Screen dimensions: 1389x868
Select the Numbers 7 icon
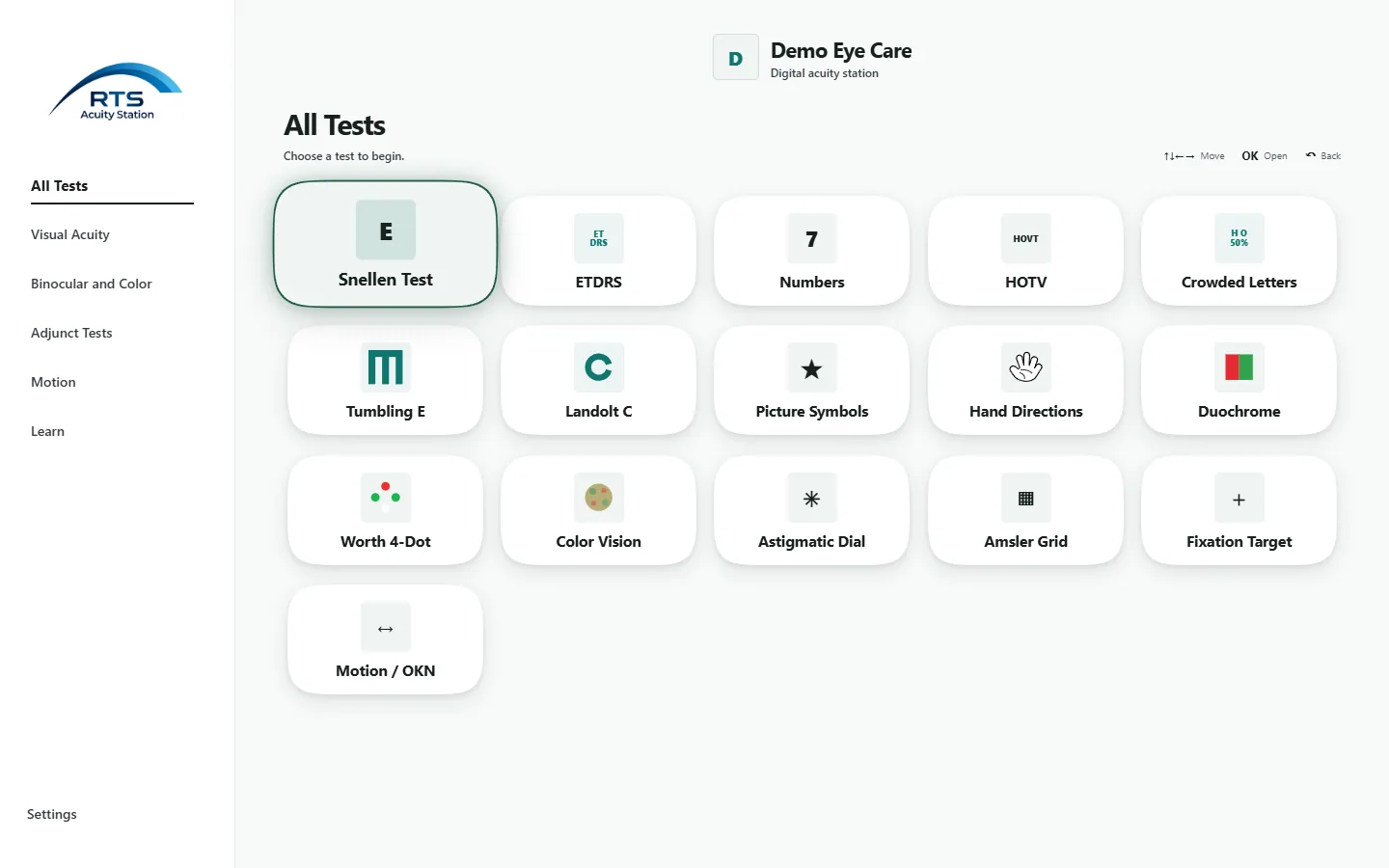pyautogui.click(x=812, y=238)
